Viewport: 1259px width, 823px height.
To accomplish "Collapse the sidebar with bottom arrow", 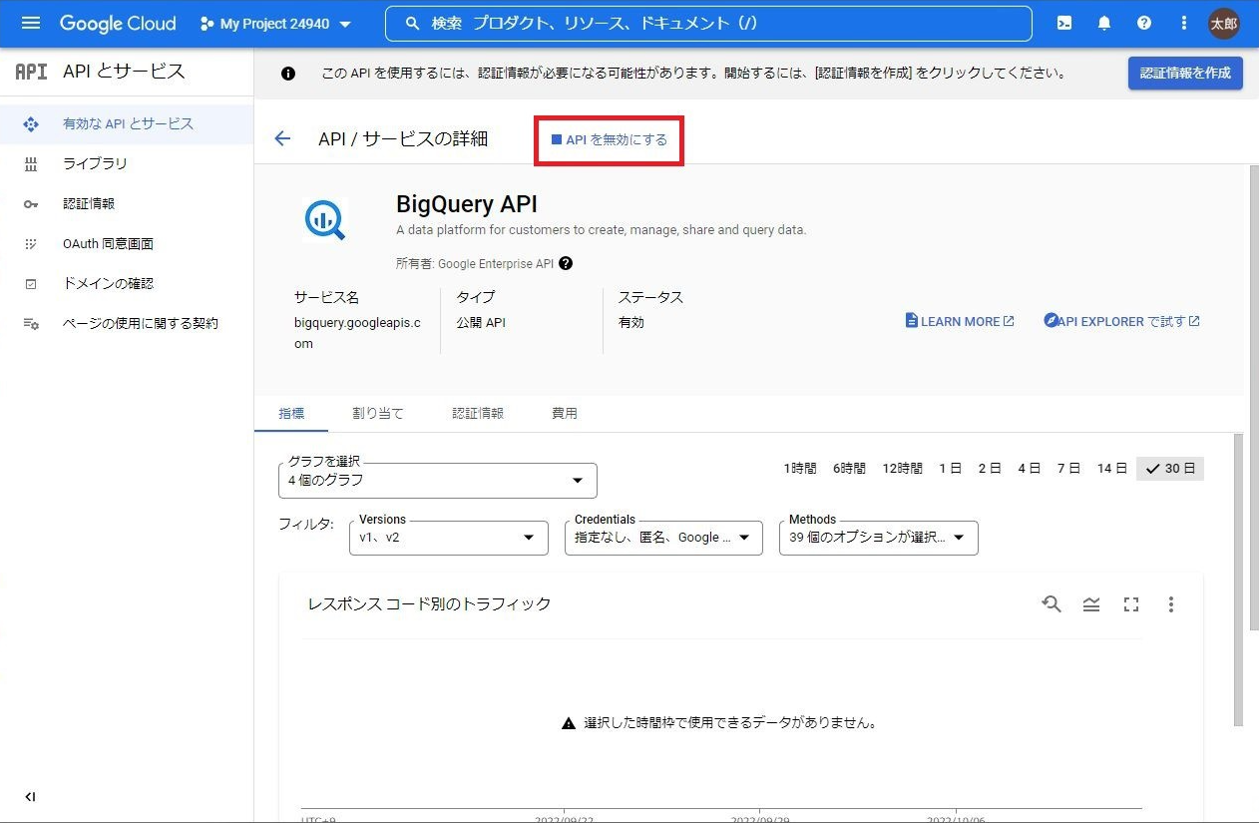I will click(x=30, y=797).
